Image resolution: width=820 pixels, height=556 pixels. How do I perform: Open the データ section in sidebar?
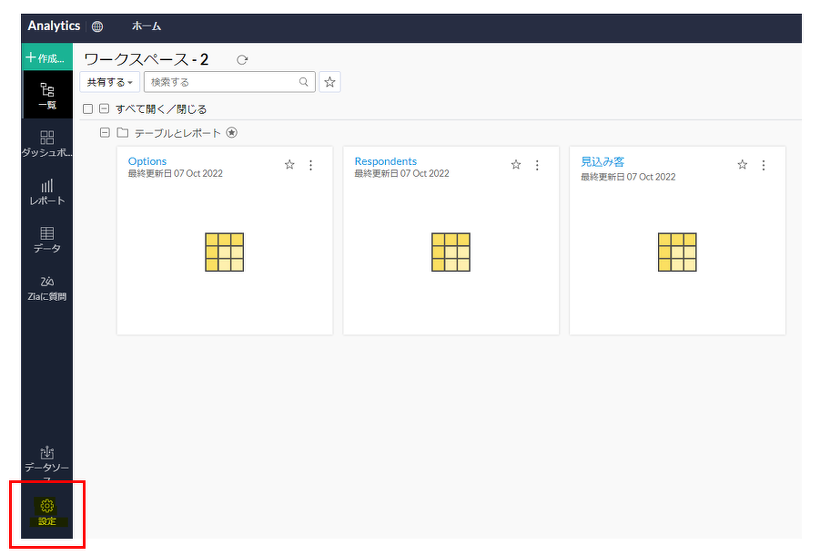47,239
